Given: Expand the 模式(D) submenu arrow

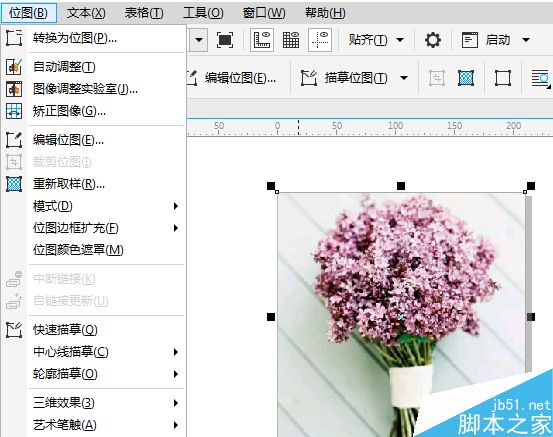Looking at the screenshot, I should pyautogui.click(x=176, y=206).
